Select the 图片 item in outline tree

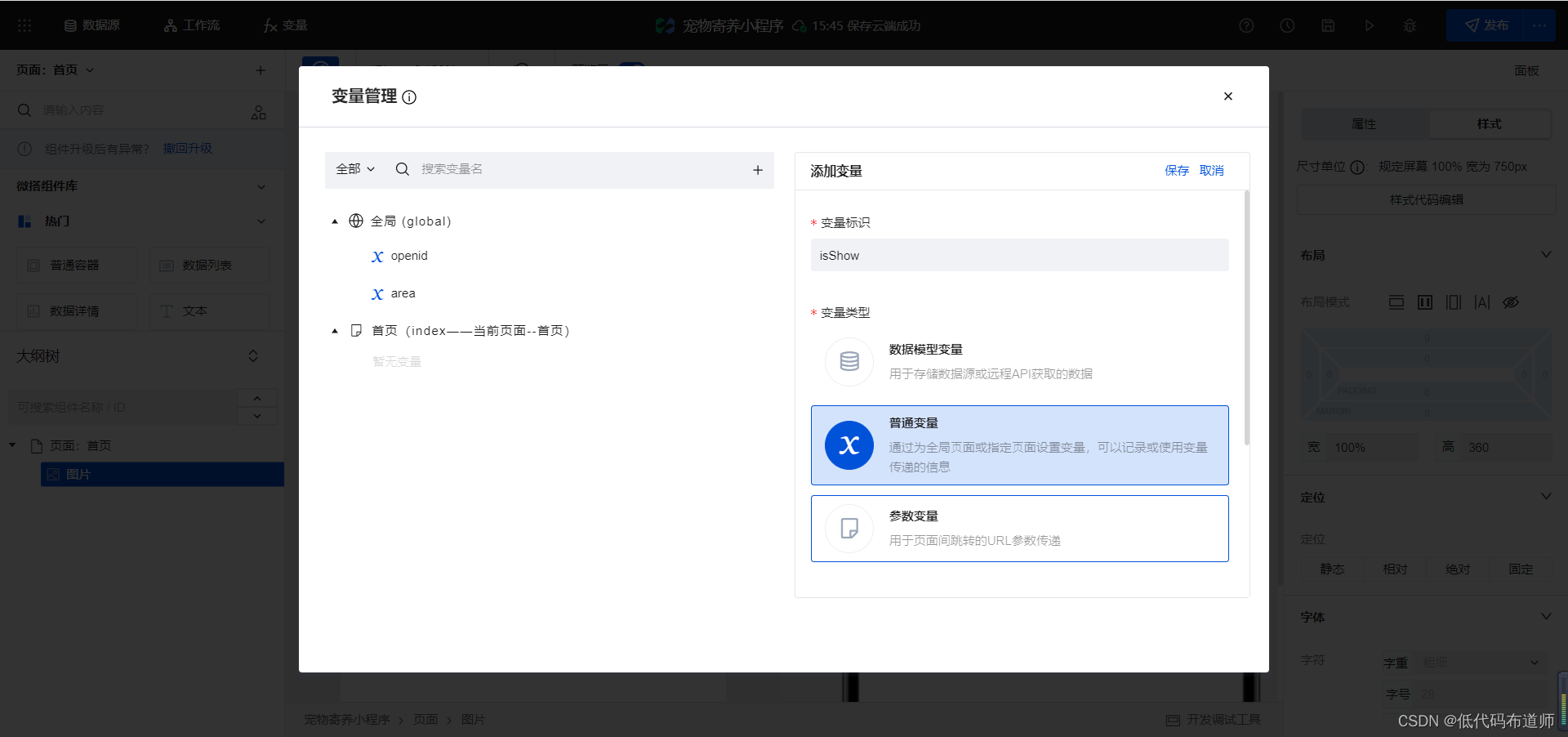[x=163, y=475]
